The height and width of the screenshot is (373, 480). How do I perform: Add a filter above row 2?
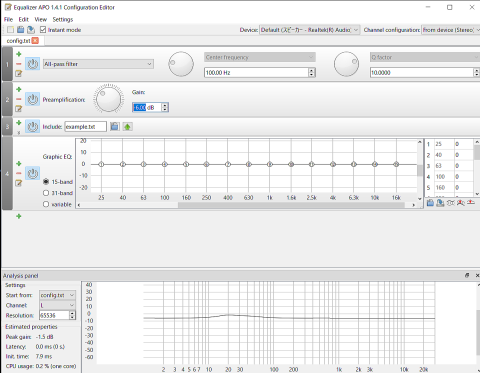(x=19, y=89)
